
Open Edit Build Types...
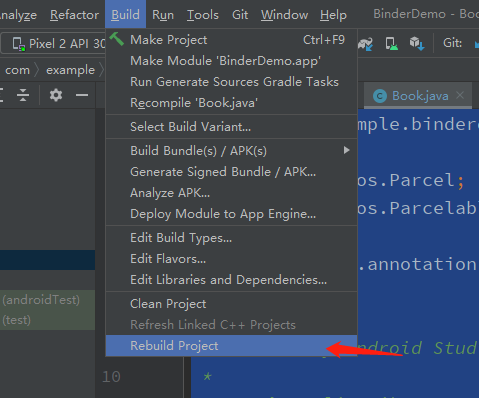point(231,238)
